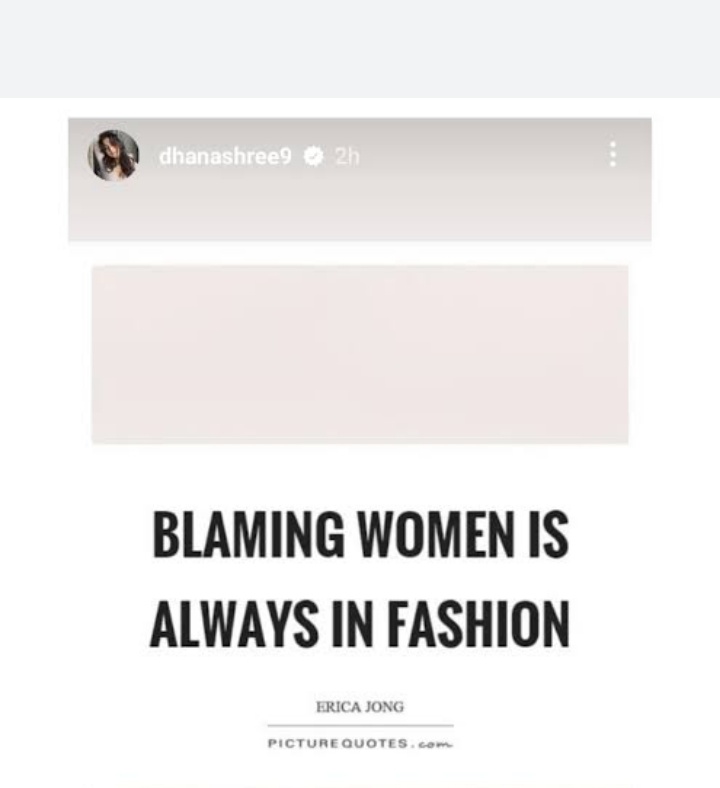
Task: Open the dhanashree9 username link
Action: tap(225, 156)
